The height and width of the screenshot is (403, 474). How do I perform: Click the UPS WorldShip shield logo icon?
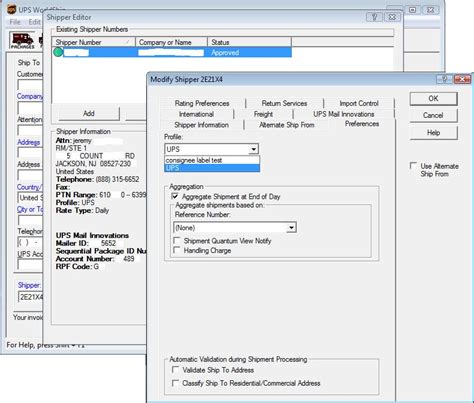pos(12,9)
